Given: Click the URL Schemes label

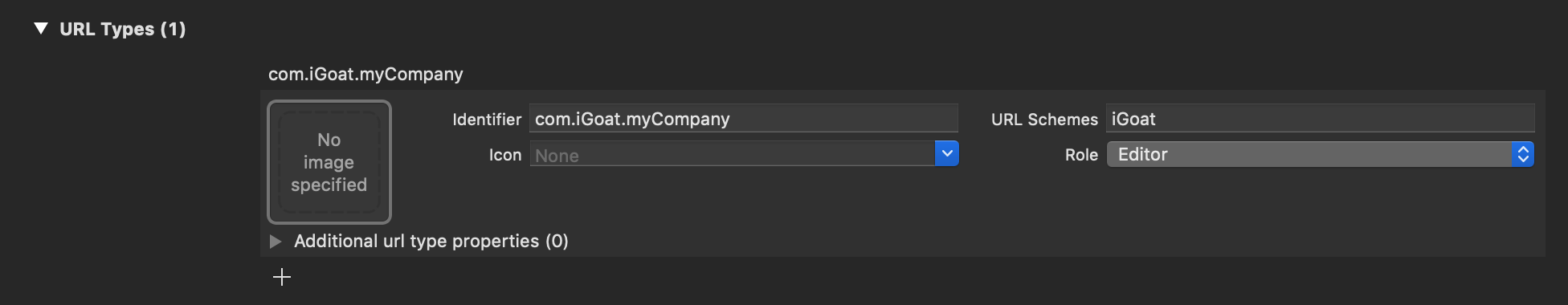Looking at the screenshot, I should point(1044,120).
